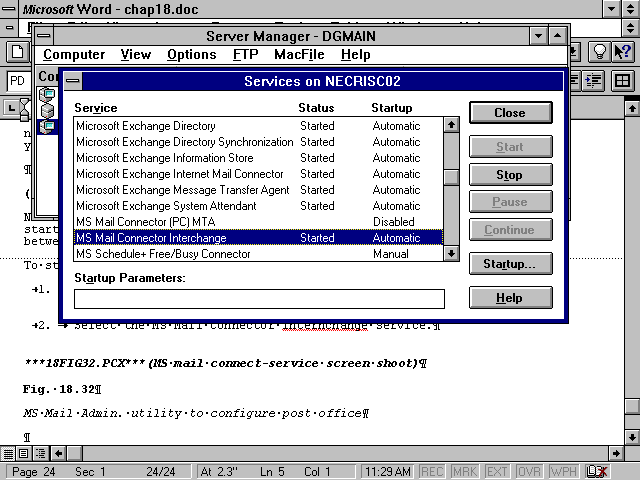Screen dimensions: 640x480
Task: Select Microsoft Exchange Directory service
Action: [258, 126]
